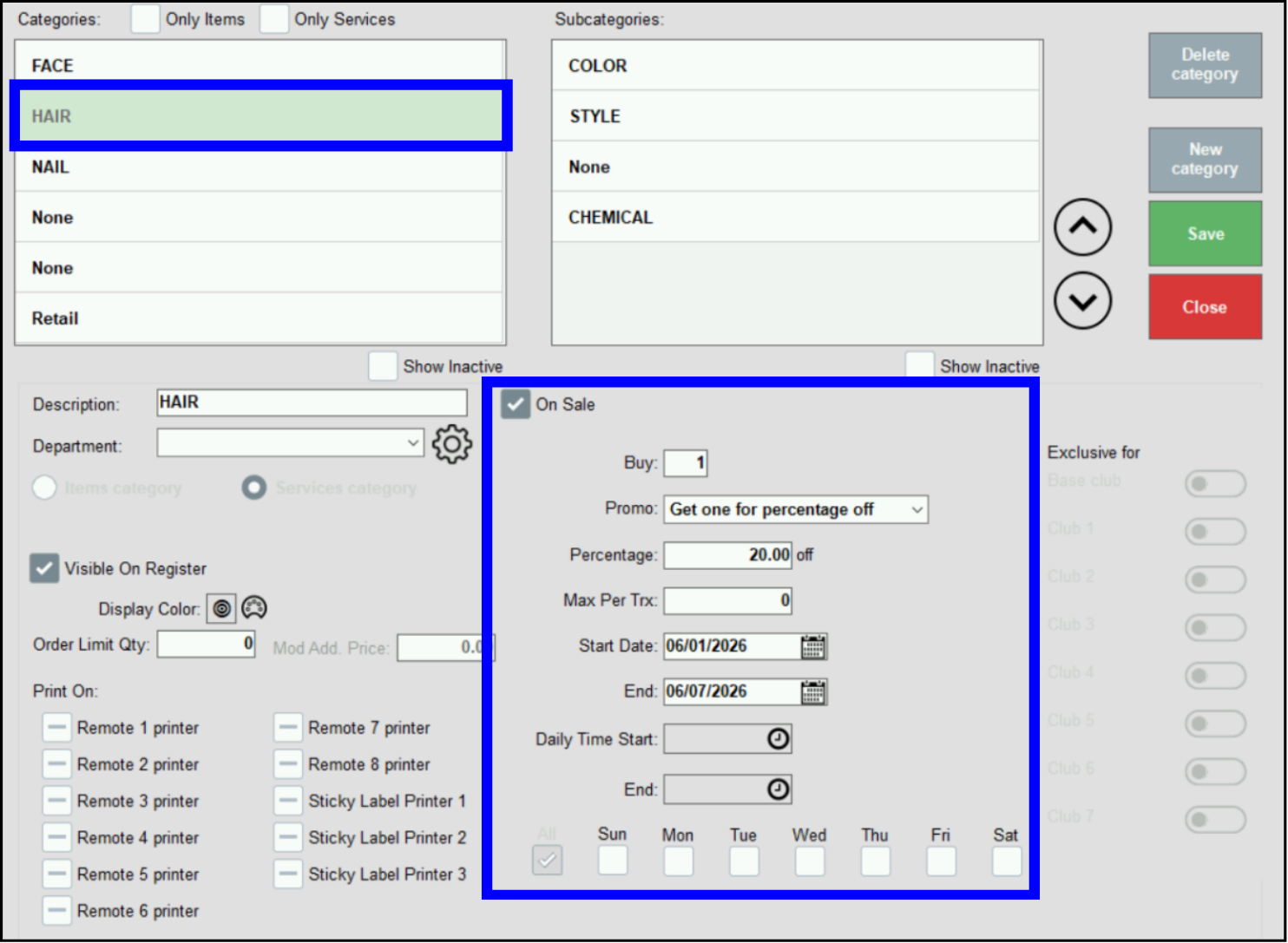
Task: Switch on Club 4 exclusive toggle
Action: pyautogui.click(x=1215, y=675)
